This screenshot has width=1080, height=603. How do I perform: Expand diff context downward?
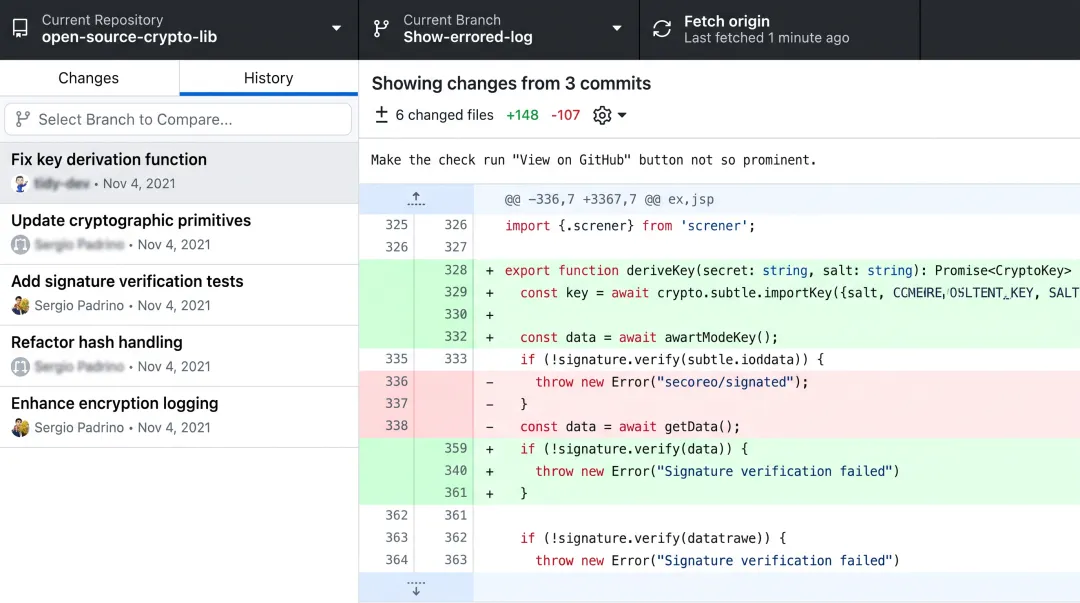point(416,587)
